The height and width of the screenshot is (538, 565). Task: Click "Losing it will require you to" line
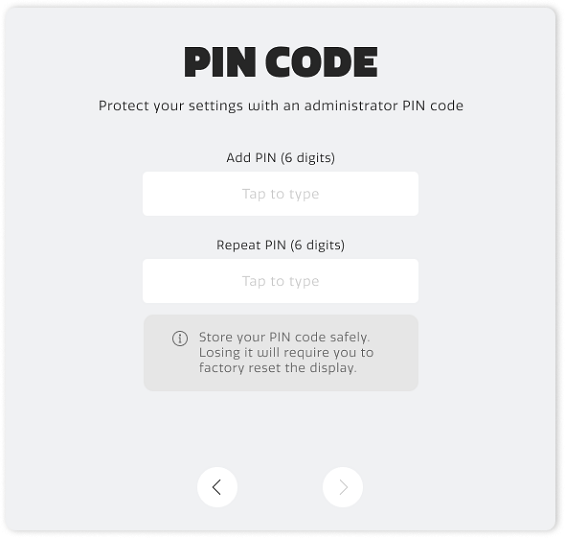point(286,352)
